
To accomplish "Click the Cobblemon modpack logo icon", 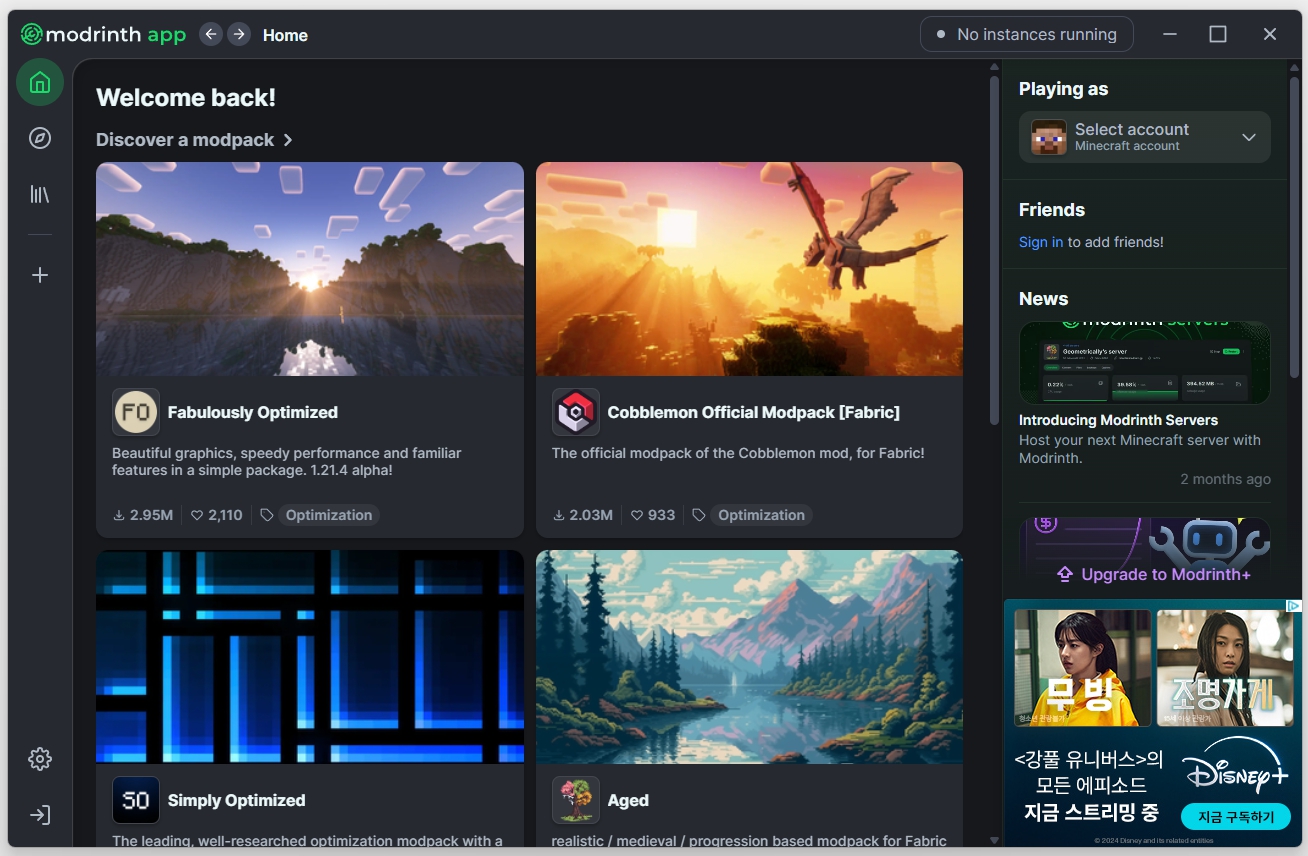I will tap(575, 412).
